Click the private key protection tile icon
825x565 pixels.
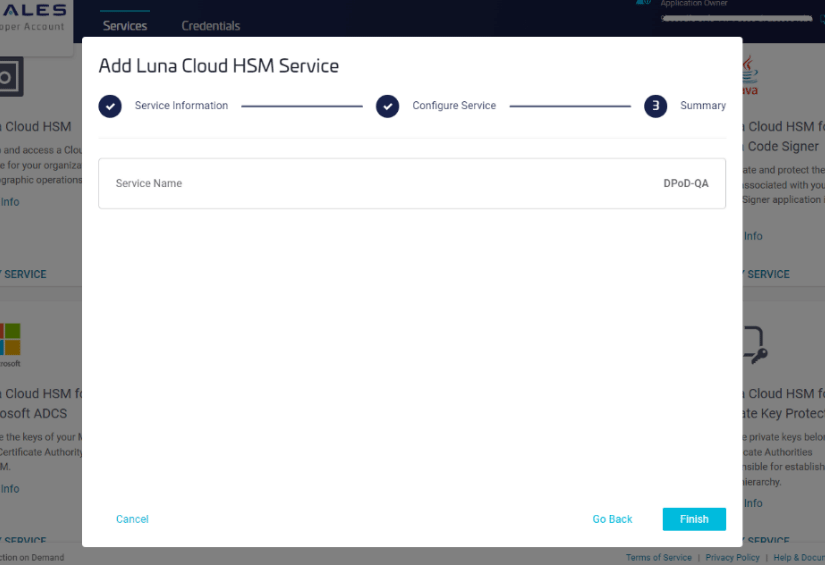point(752,345)
